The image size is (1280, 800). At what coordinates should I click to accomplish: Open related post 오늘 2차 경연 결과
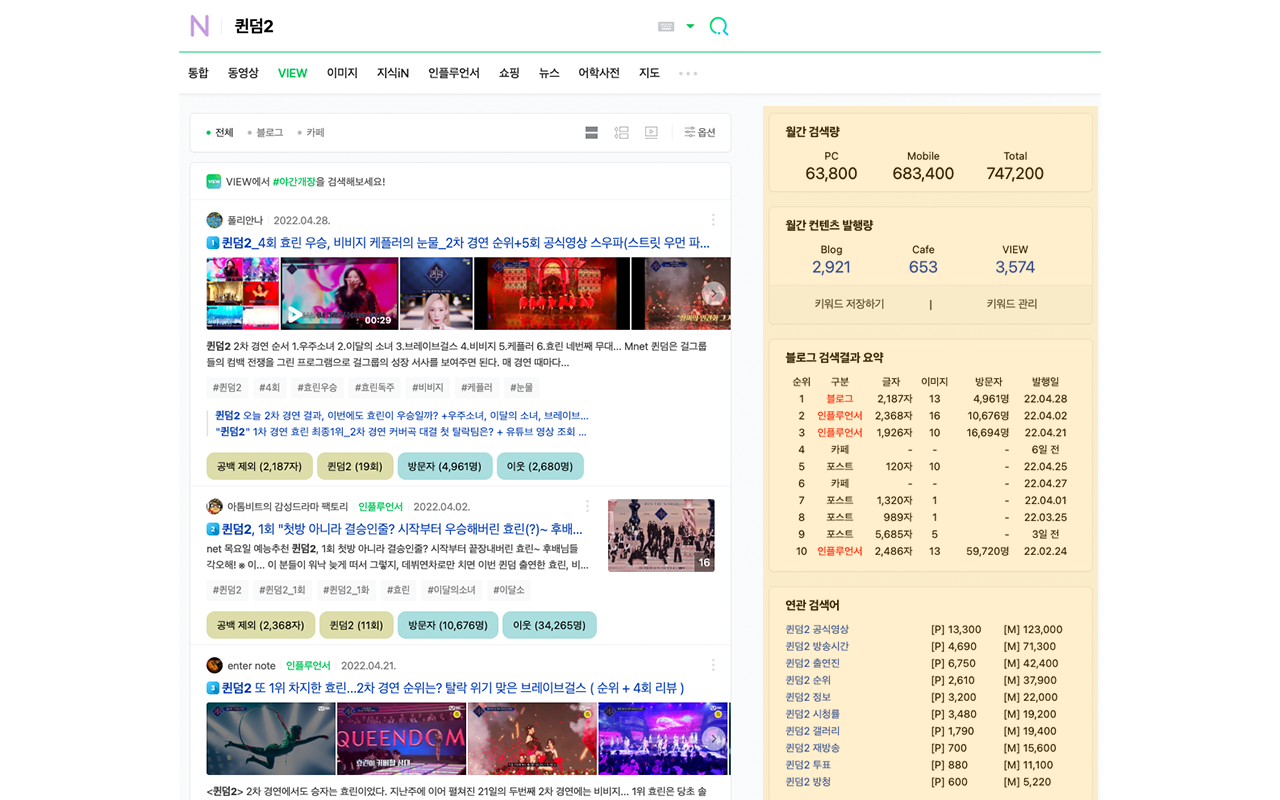point(401,415)
